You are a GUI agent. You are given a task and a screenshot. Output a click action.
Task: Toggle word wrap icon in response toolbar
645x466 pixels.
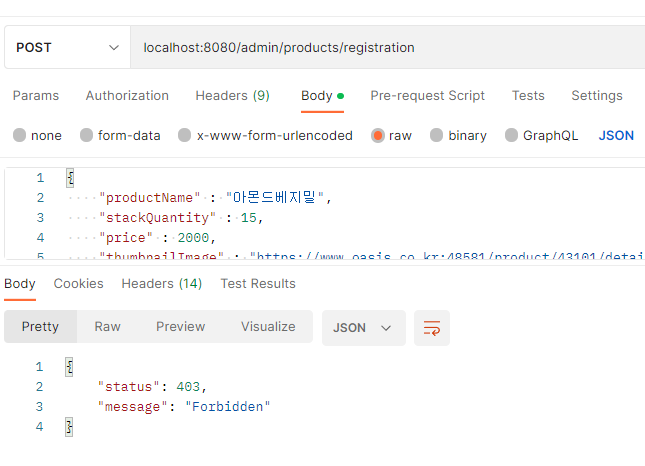click(432, 328)
